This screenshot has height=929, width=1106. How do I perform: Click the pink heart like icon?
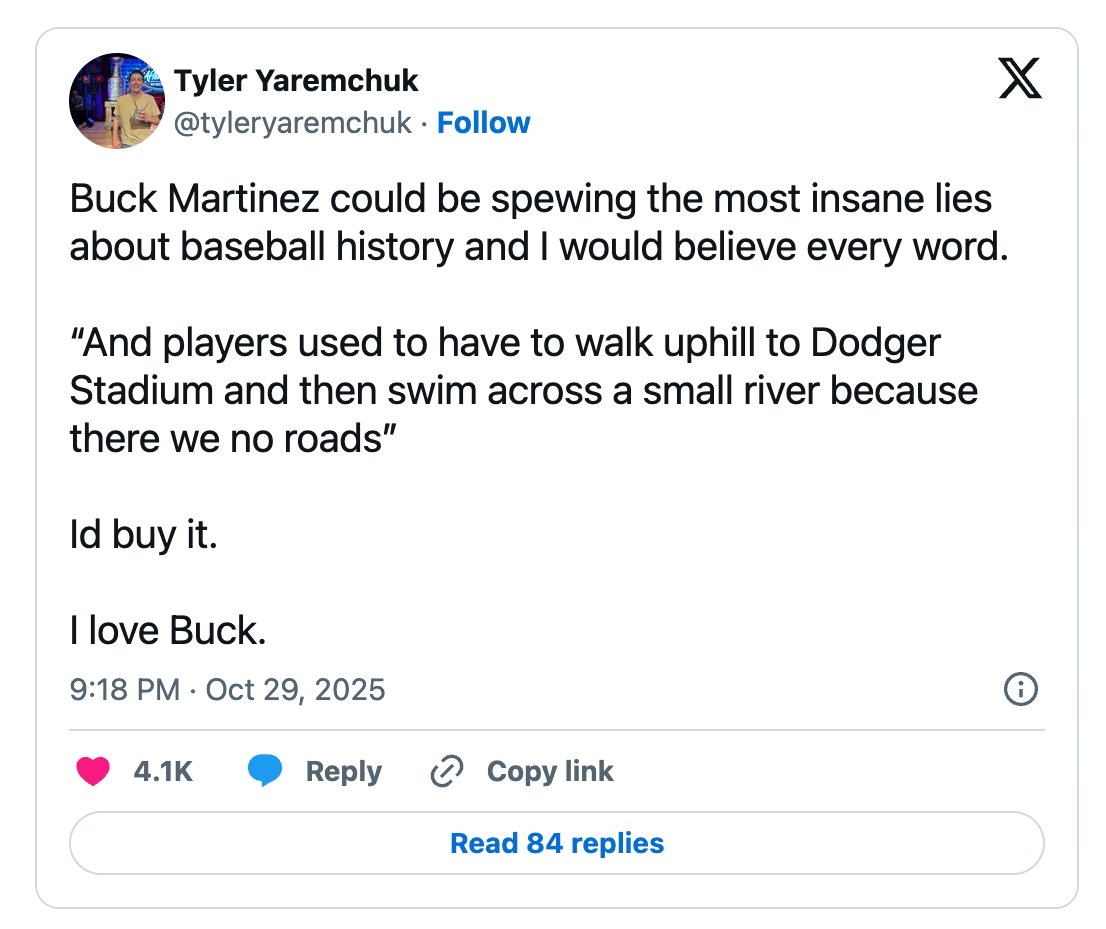click(x=93, y=771)
